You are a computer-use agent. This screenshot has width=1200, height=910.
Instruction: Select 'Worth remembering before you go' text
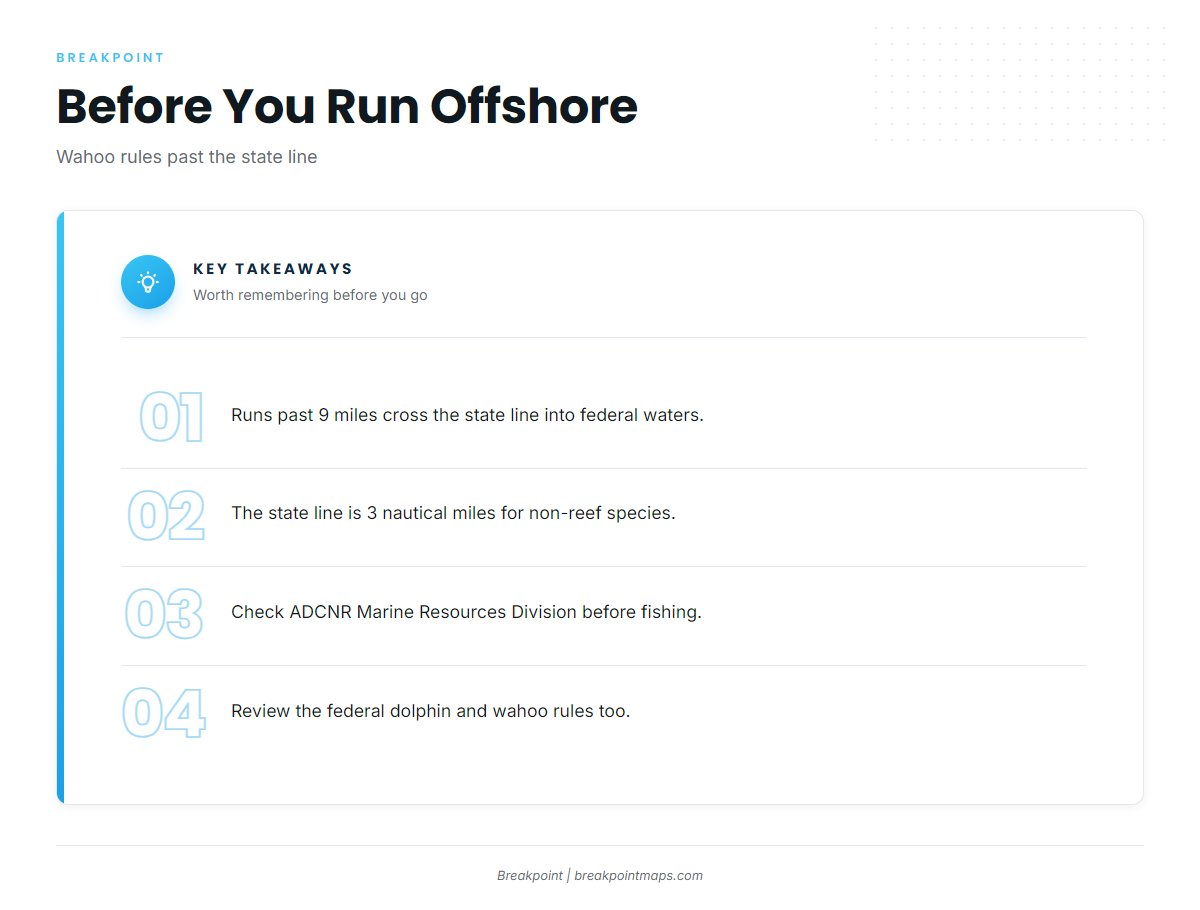tap(310, 295)
